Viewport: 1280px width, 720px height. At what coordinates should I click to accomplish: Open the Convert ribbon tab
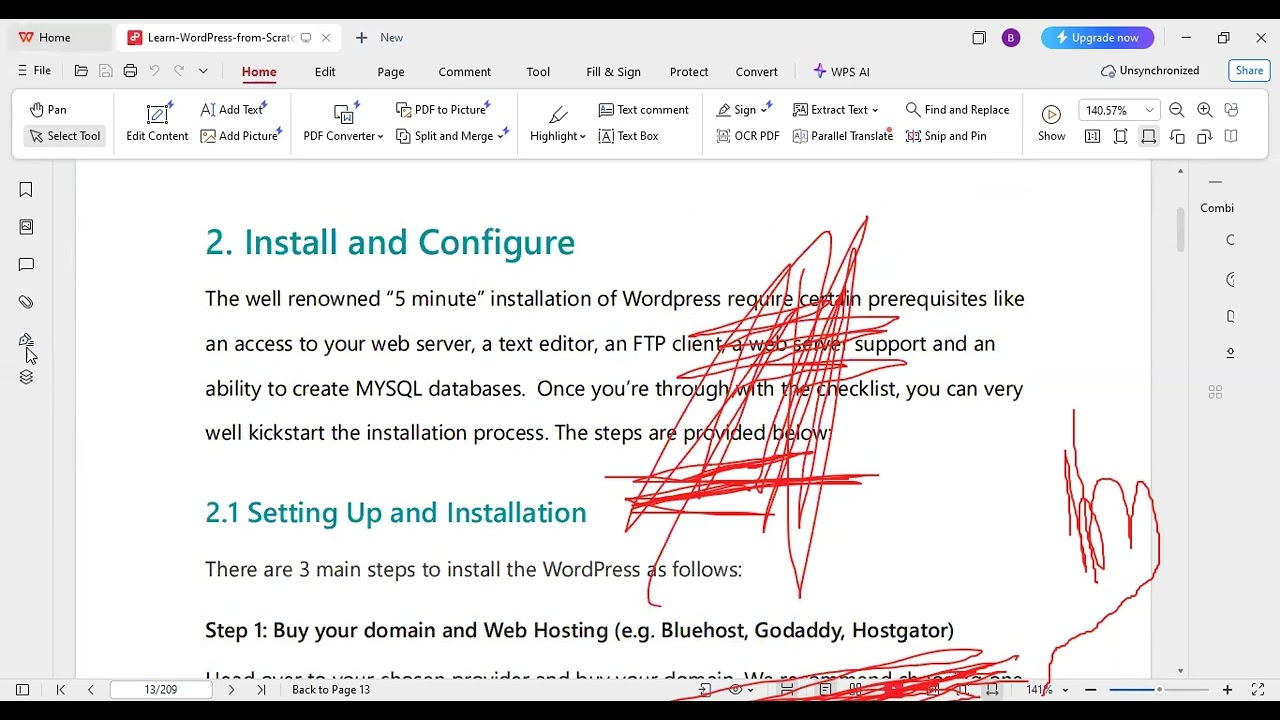(757, 72)
